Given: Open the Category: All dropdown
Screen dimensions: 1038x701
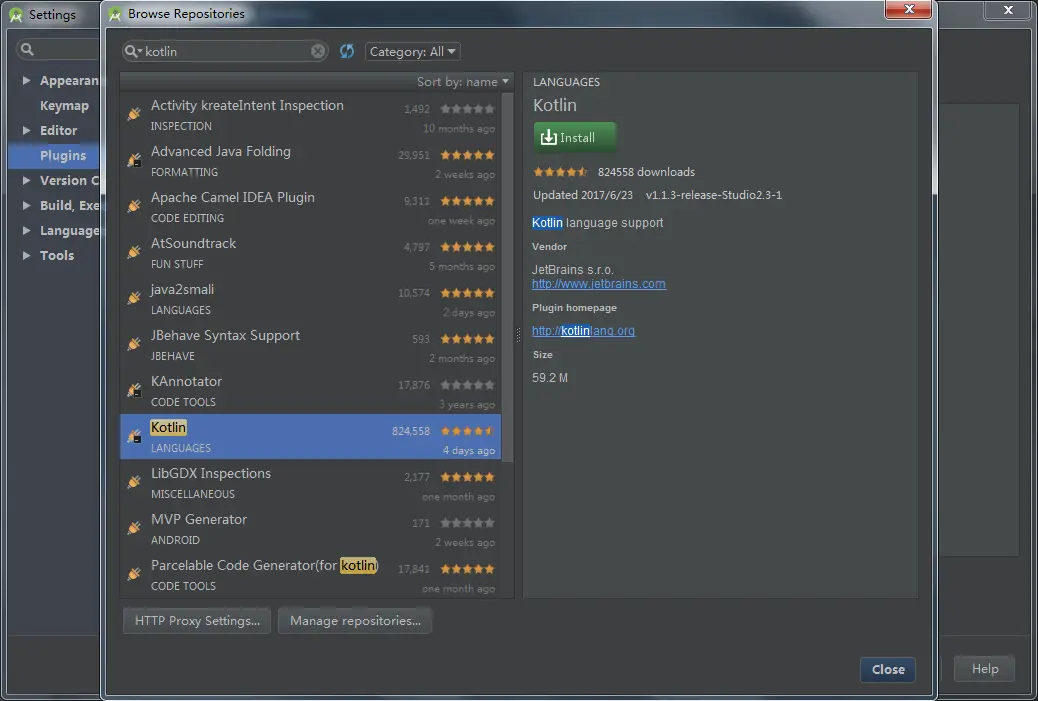Looking at the screenshot, I should [x=412, y=52].
